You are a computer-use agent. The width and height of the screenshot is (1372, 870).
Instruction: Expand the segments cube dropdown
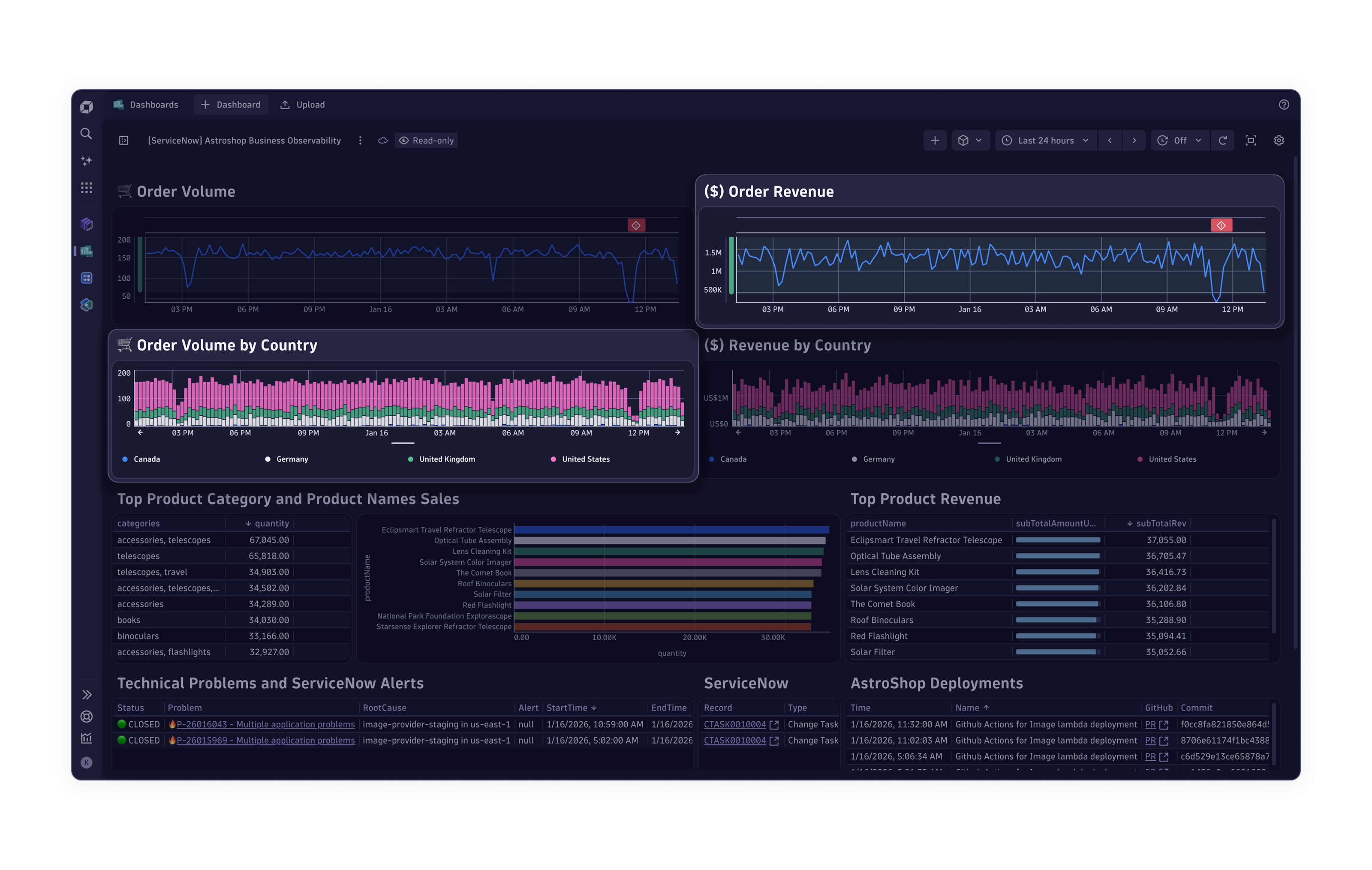coord(970,141)
